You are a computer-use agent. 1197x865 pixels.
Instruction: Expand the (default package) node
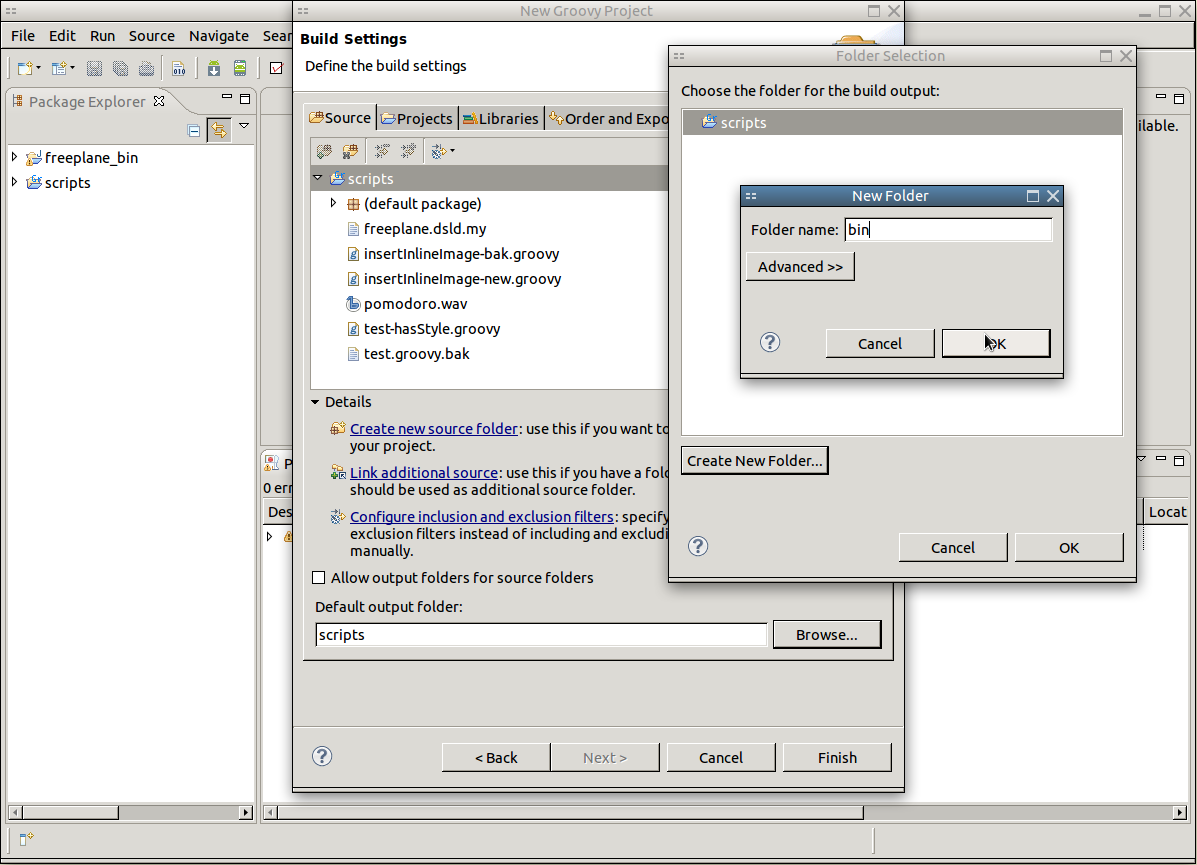coord(333,203)
